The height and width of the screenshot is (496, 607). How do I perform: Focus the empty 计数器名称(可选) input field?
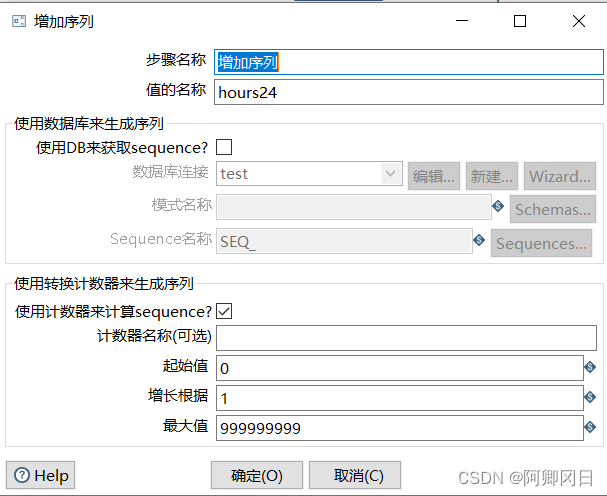(405, 338)
